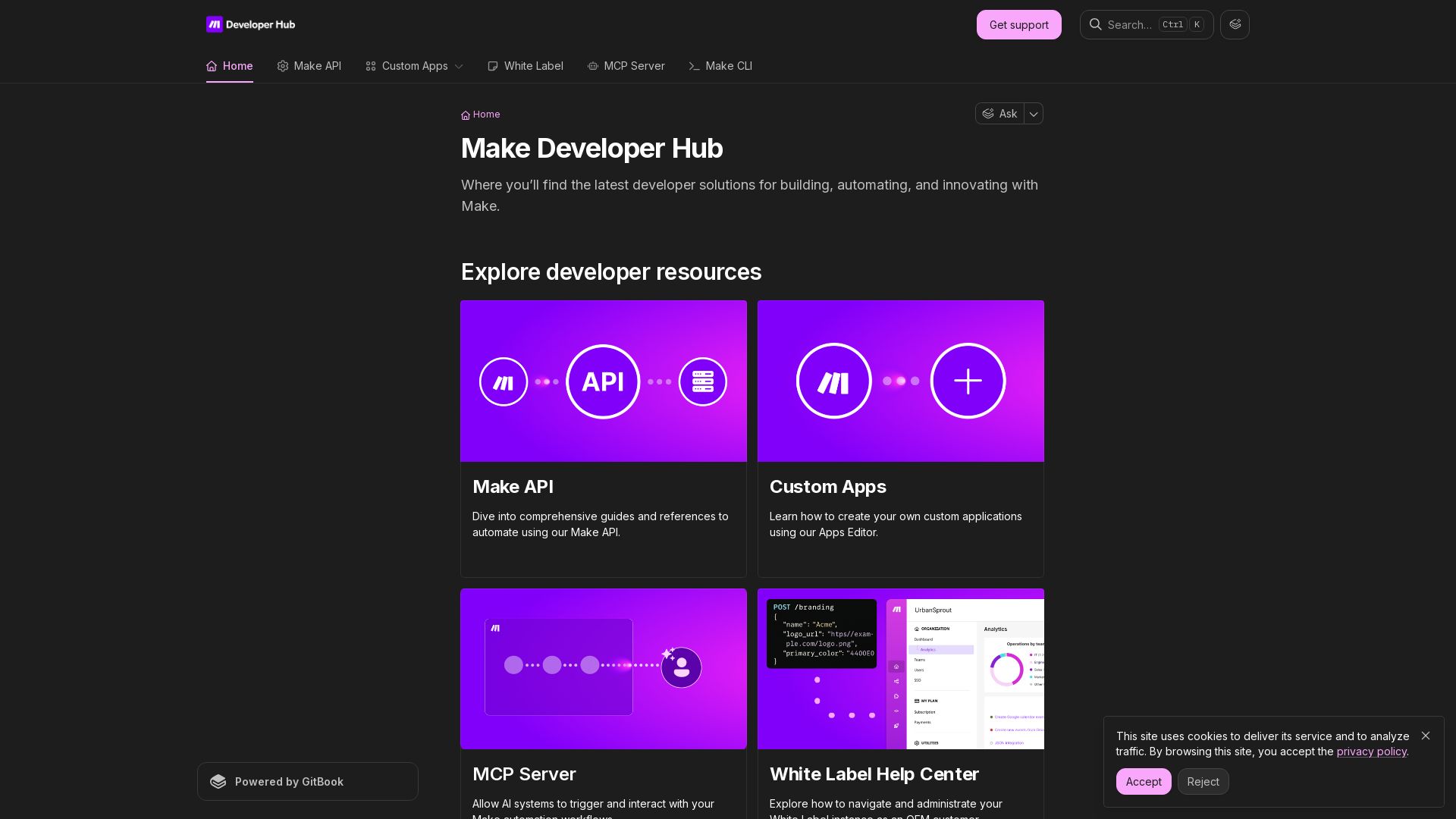Click the Home breadcrumb link
The image size is (1456, 819).
(481, 115)
